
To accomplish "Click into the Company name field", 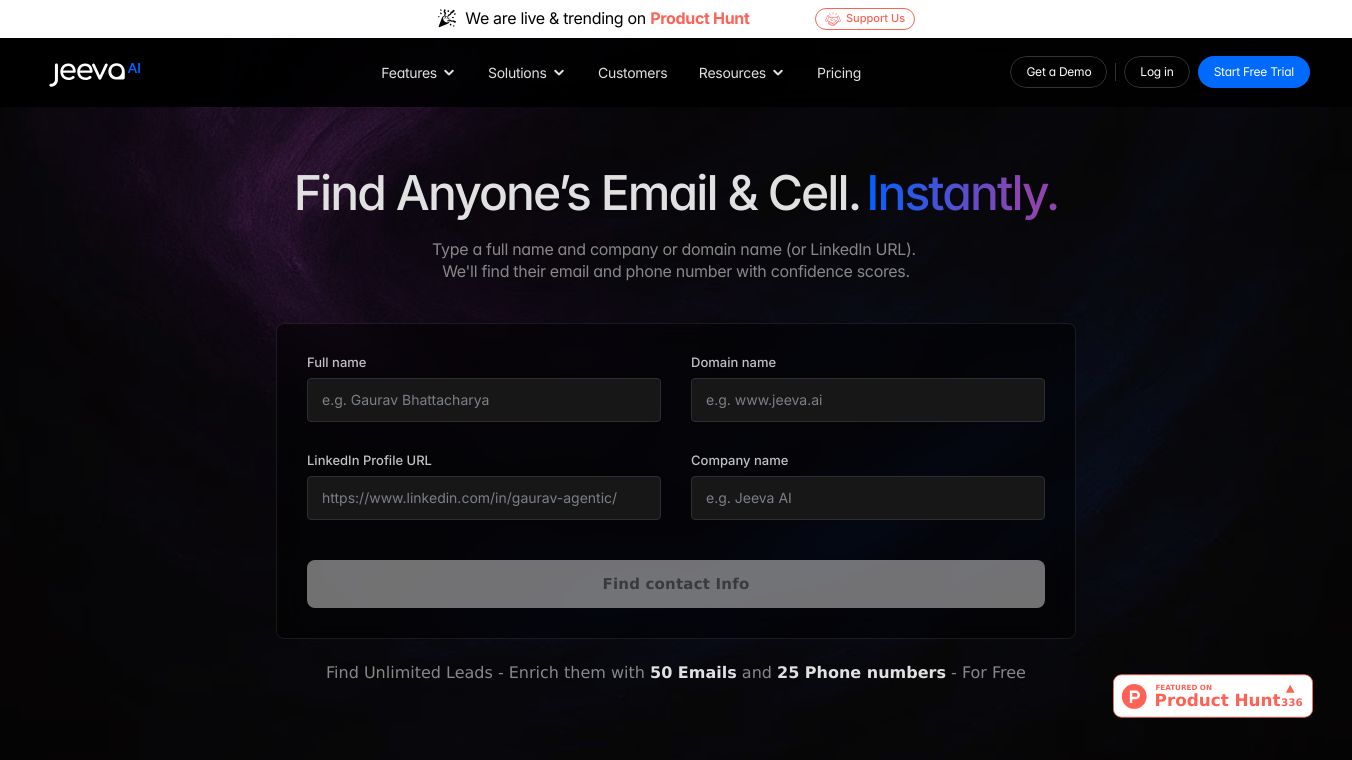I will (x=867, y=498).
